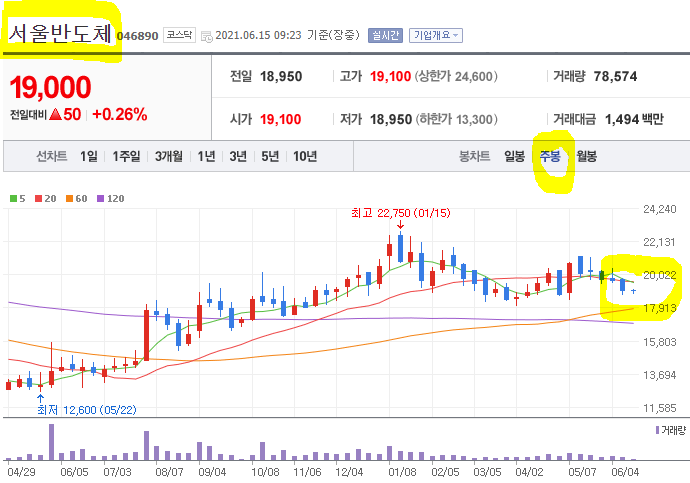Screen dimensions: 690x483
Task: Select the 5년 line chart tab
Action: [x=270, y=156]
